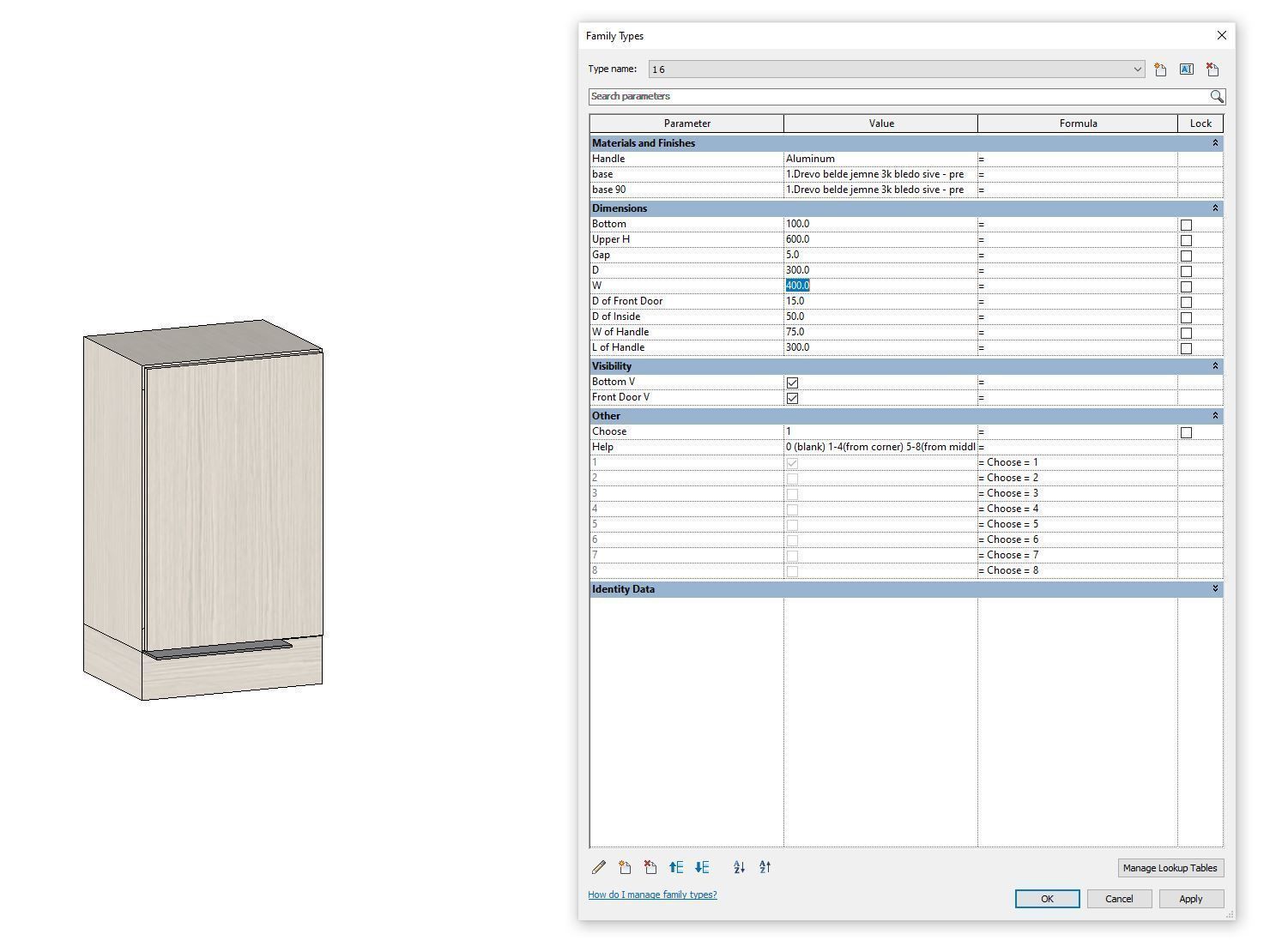Toggle the lock checkbox for Gap
The image size is (1282, 952).
[1186, 256]
